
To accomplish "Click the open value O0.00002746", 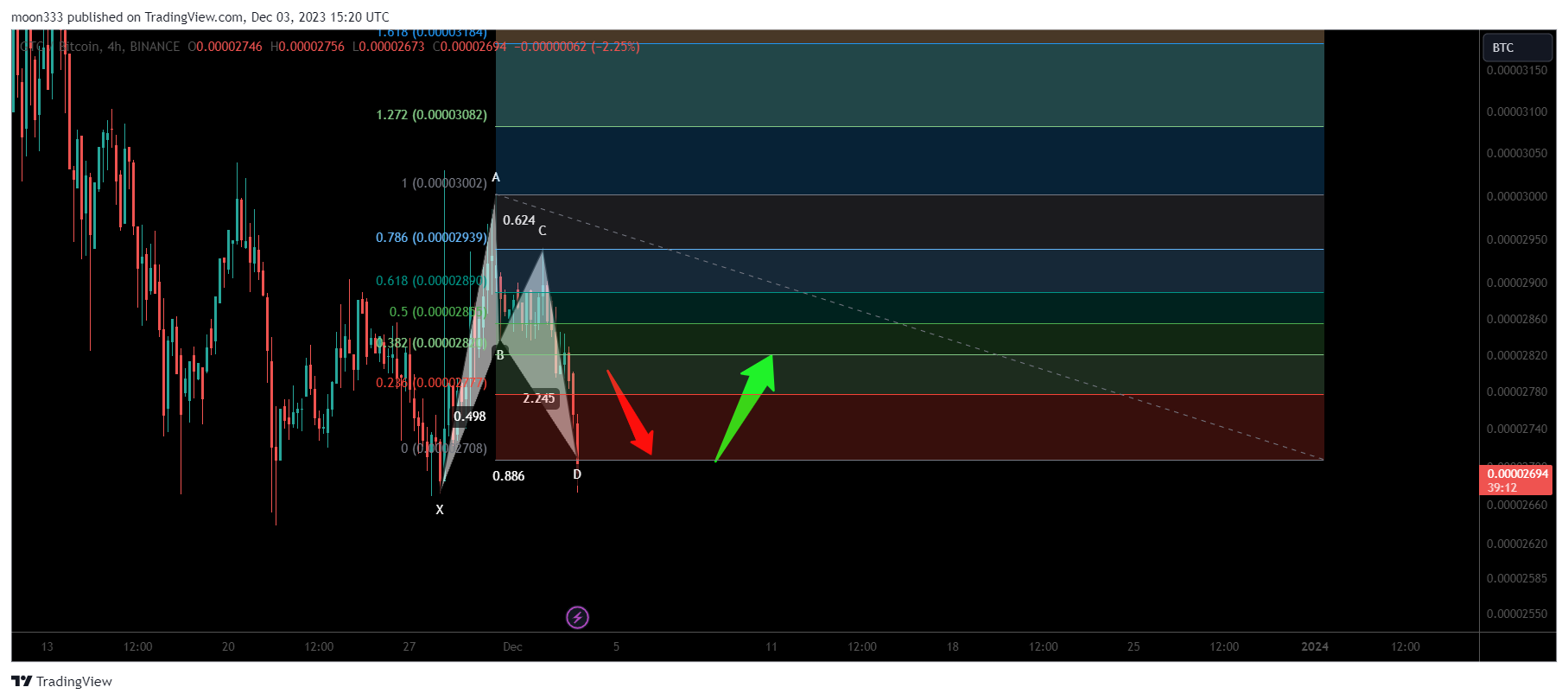I will coord(225,47).
